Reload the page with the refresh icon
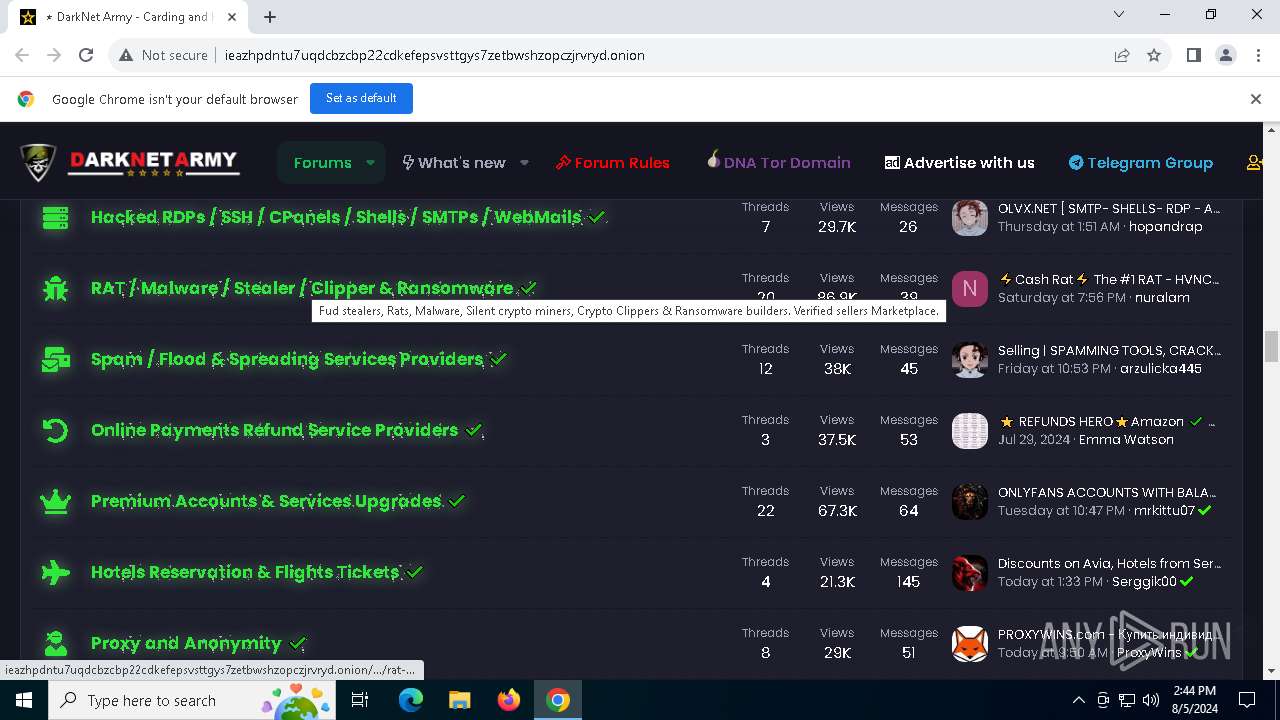The image size is (1280, 720). pos(86,55)
